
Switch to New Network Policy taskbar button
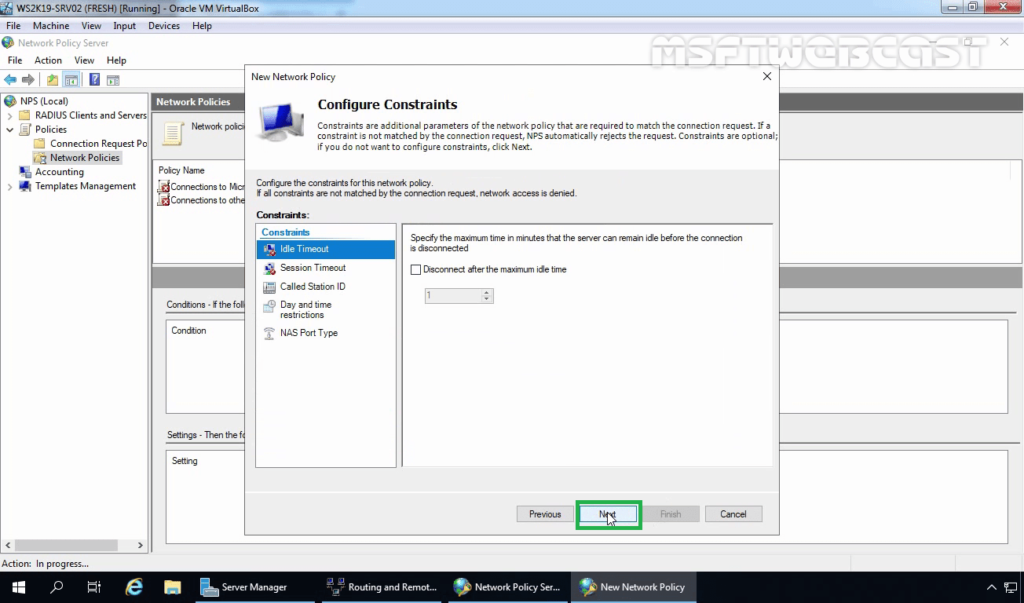pyautogui.click(x=633, y=587)
